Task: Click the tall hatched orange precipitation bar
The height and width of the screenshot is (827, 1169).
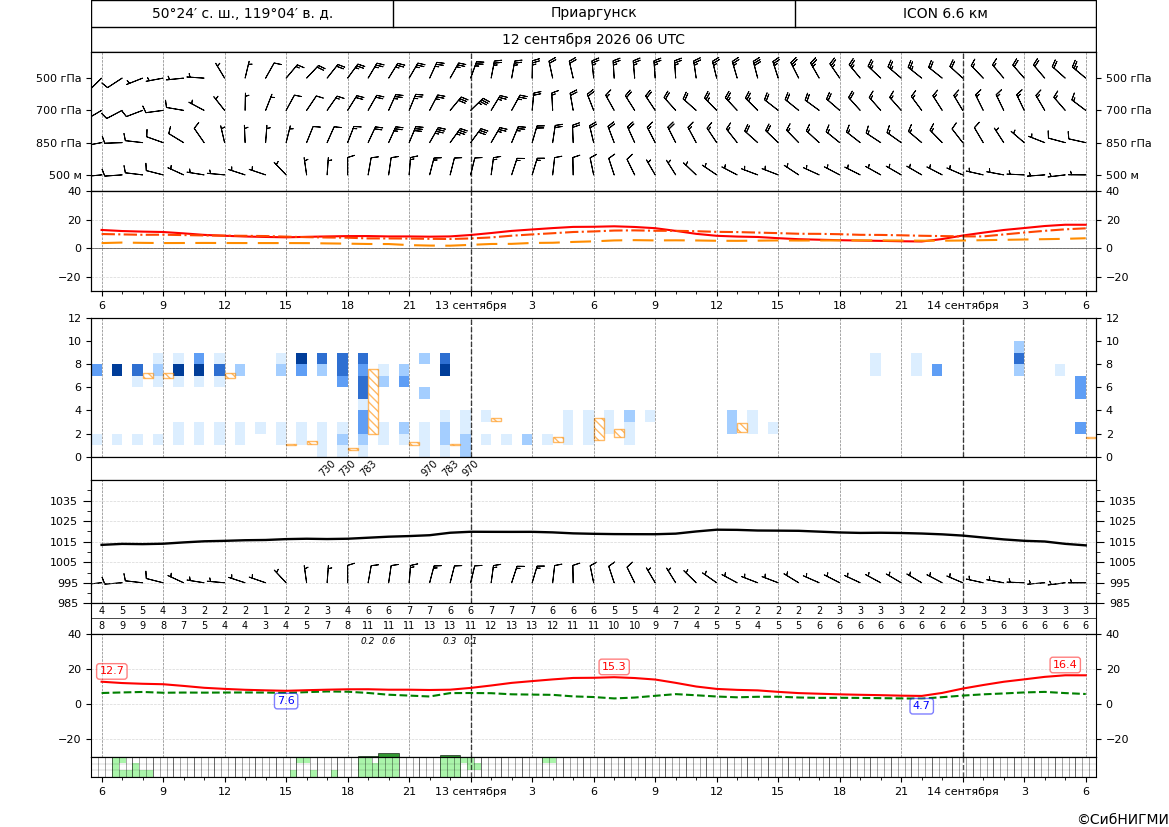Action: (x=374, y=402)
